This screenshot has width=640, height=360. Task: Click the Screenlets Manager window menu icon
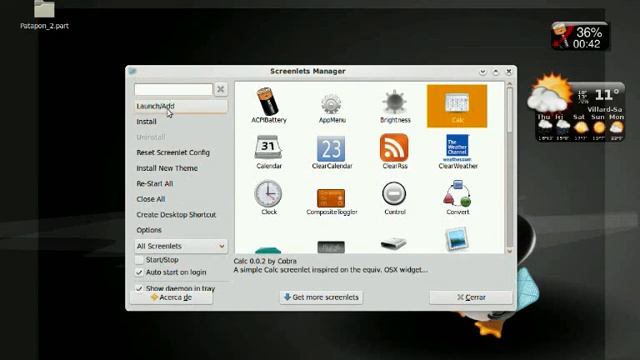pos(132,71)
